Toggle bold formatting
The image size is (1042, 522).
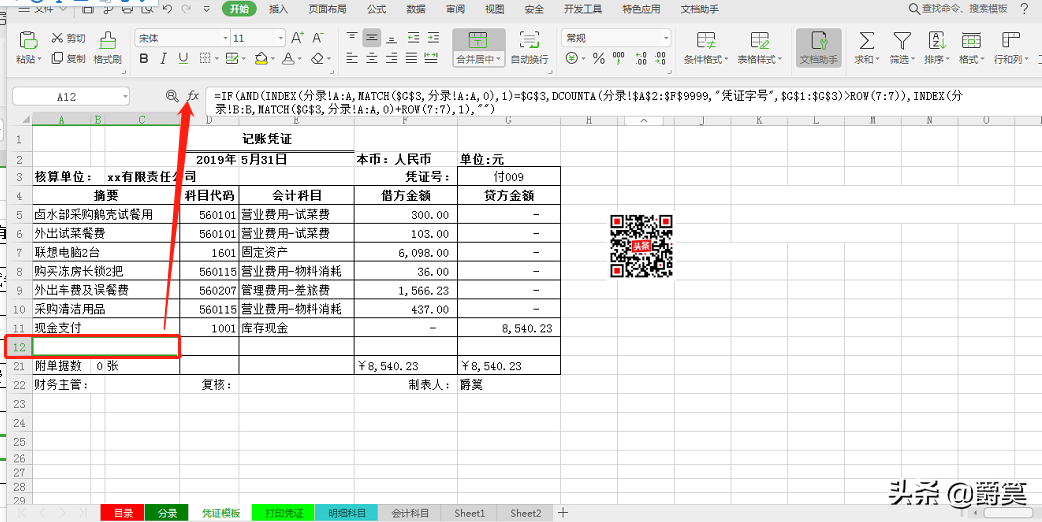144,58
